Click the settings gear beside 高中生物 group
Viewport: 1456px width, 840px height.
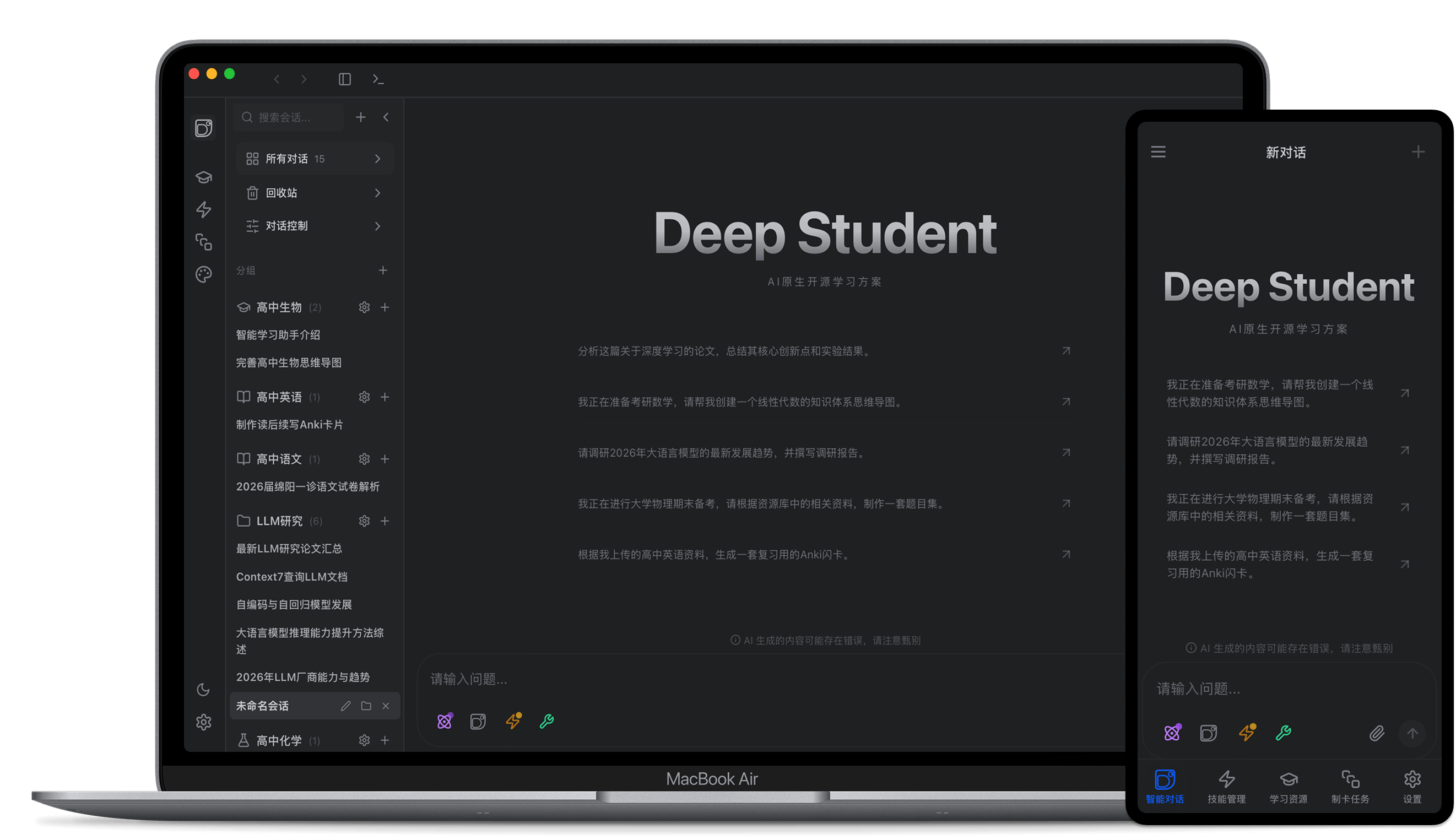point(364,307)
